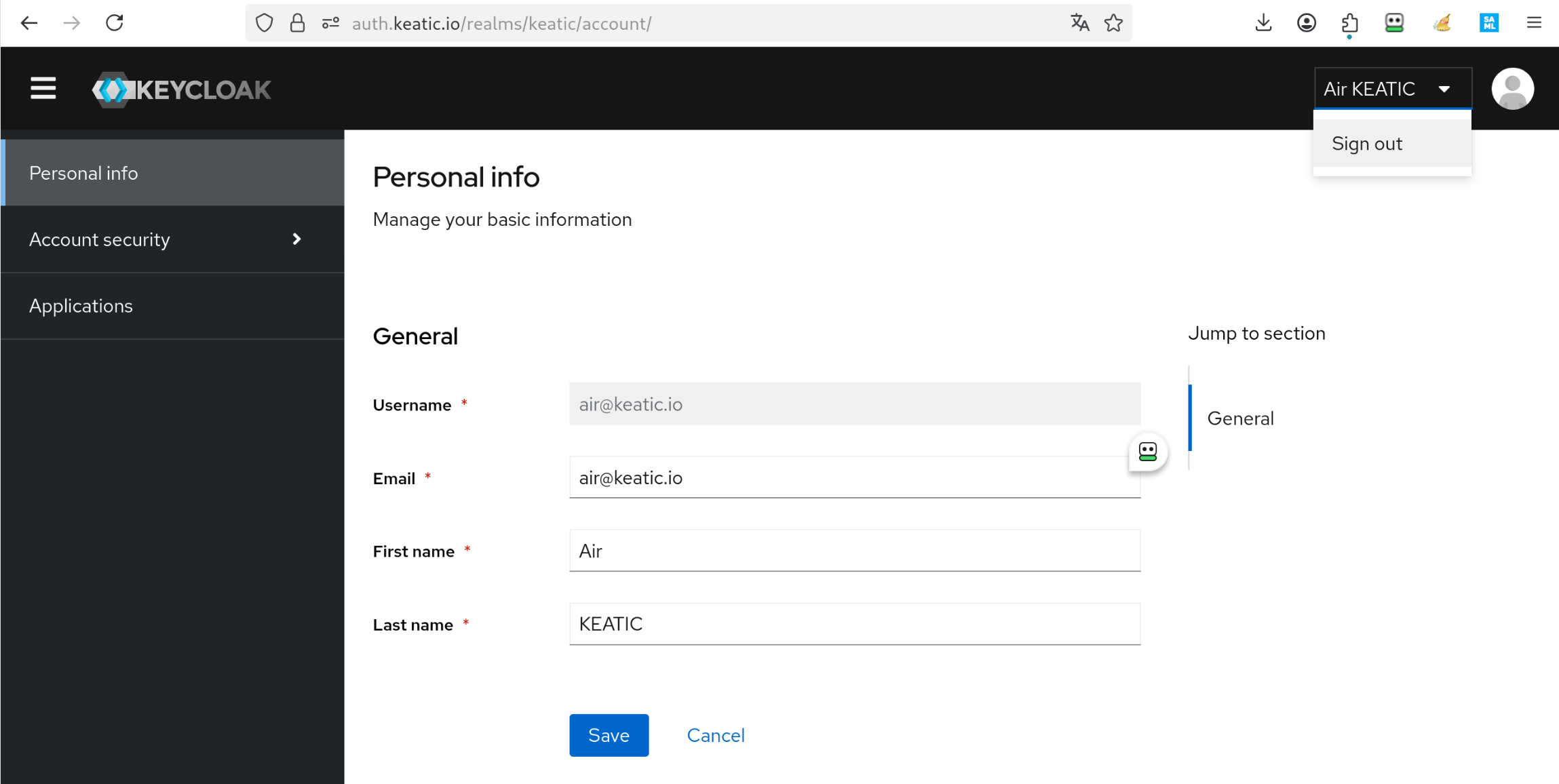Click the translate page icon in address bar
Viewport: 1559px width, 784px height.
[1079, 23]
